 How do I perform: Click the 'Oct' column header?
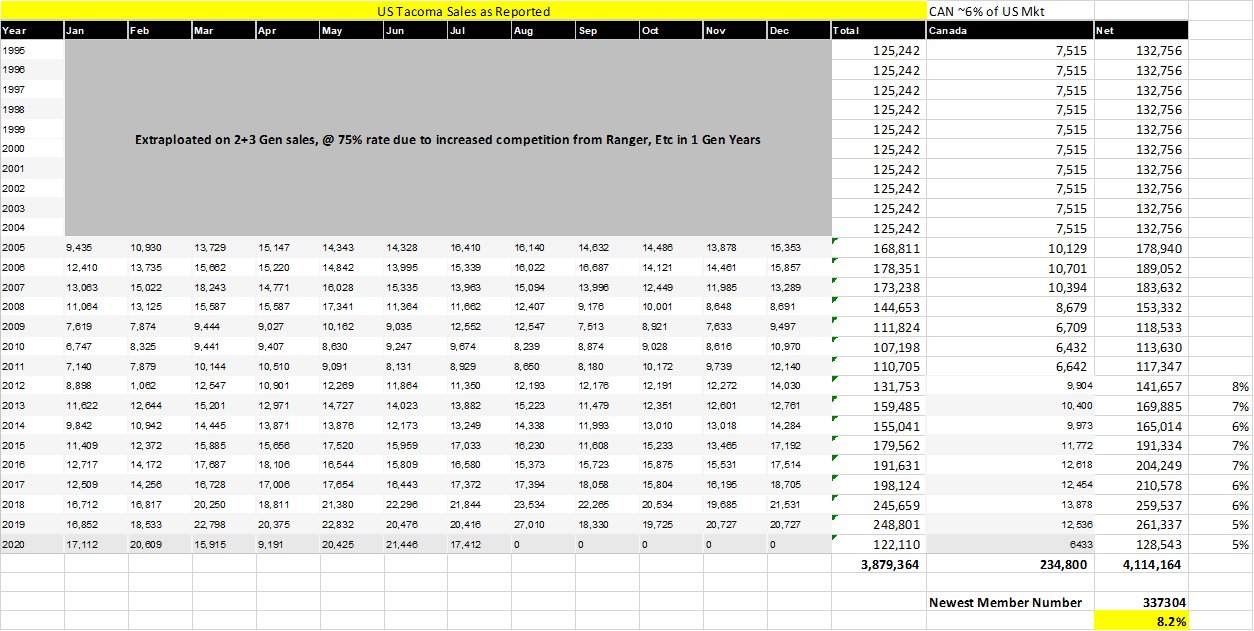pos(671,31)
